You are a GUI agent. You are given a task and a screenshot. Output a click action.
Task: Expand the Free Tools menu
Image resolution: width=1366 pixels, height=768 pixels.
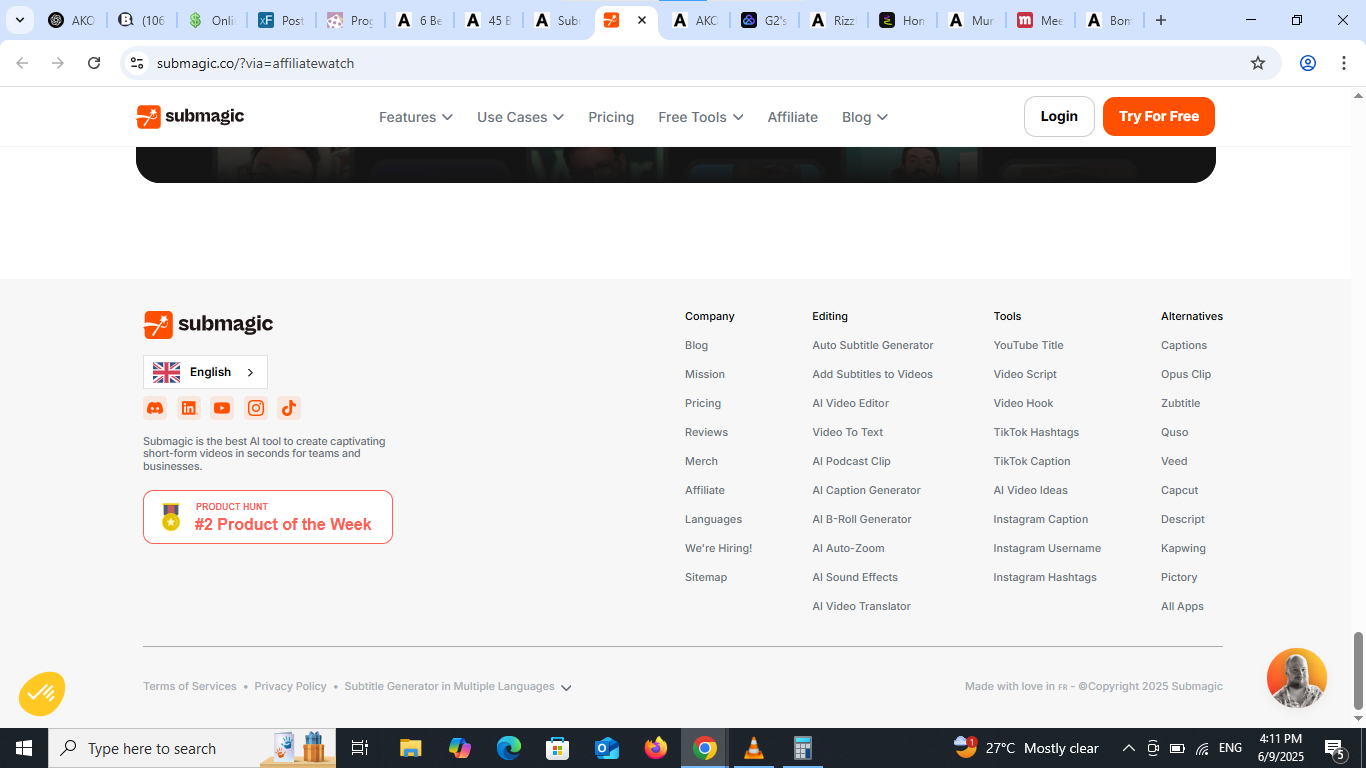pos(701,117)
